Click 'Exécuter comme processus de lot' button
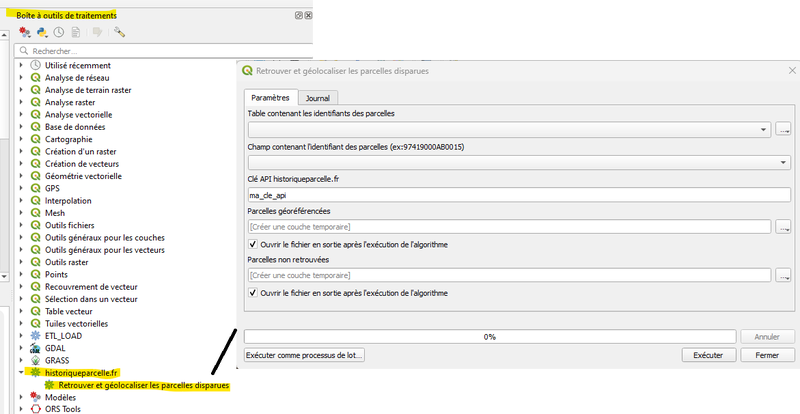 [304, 355]
